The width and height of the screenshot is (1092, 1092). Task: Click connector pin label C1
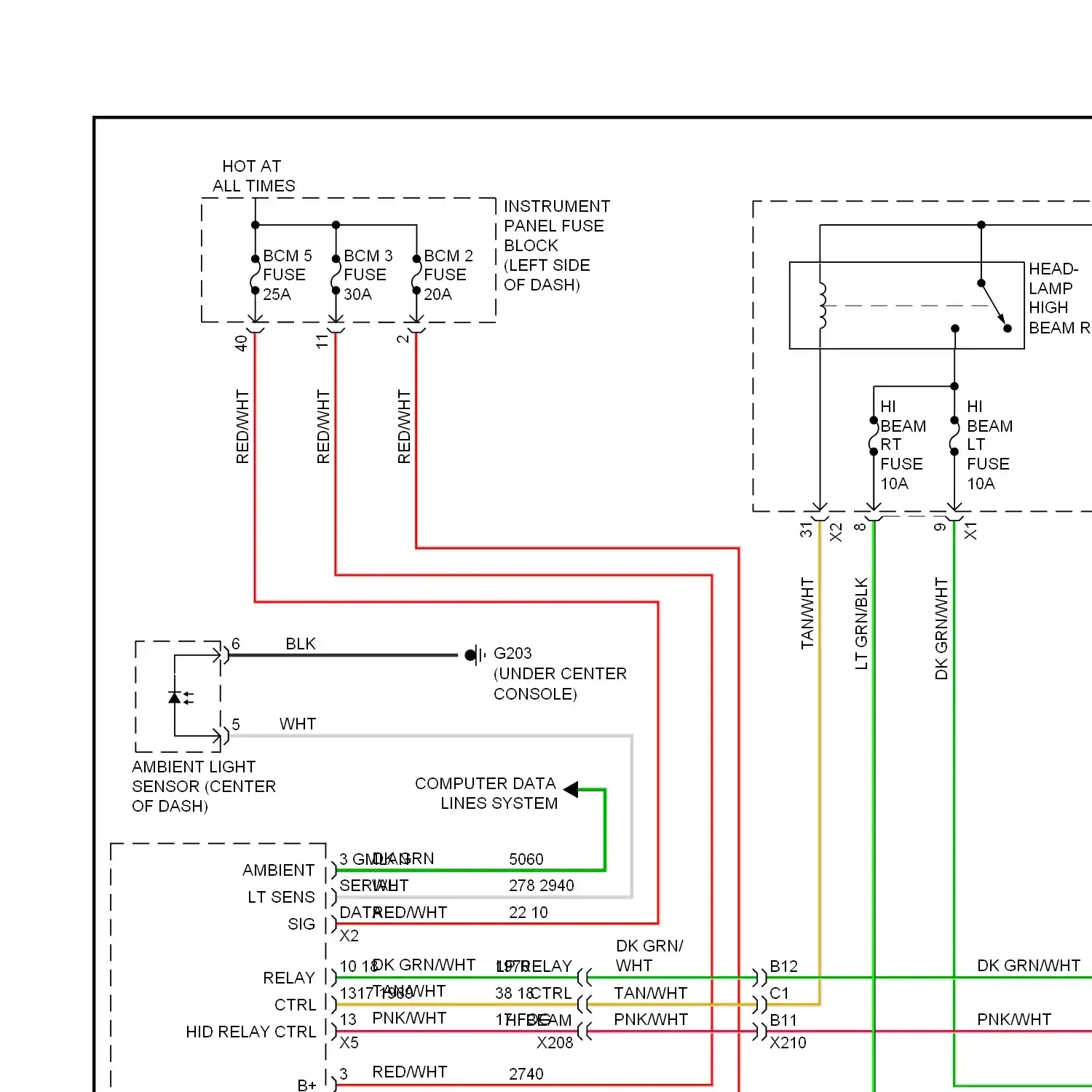(x=780, y=993)
